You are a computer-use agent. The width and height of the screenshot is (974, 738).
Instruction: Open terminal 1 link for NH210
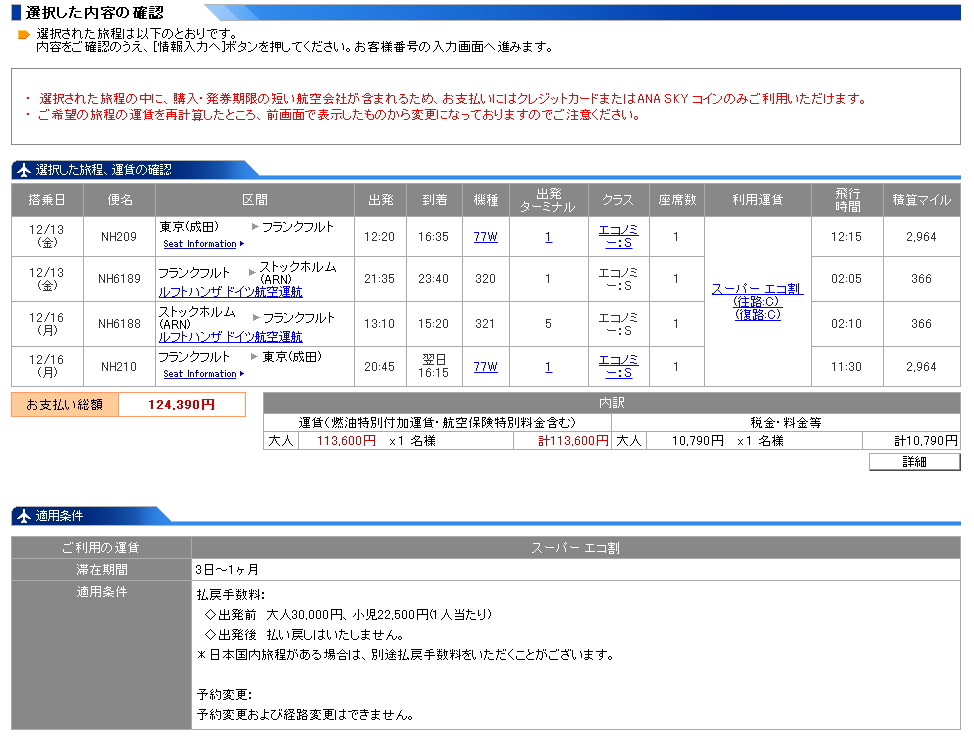click(548, 367)
